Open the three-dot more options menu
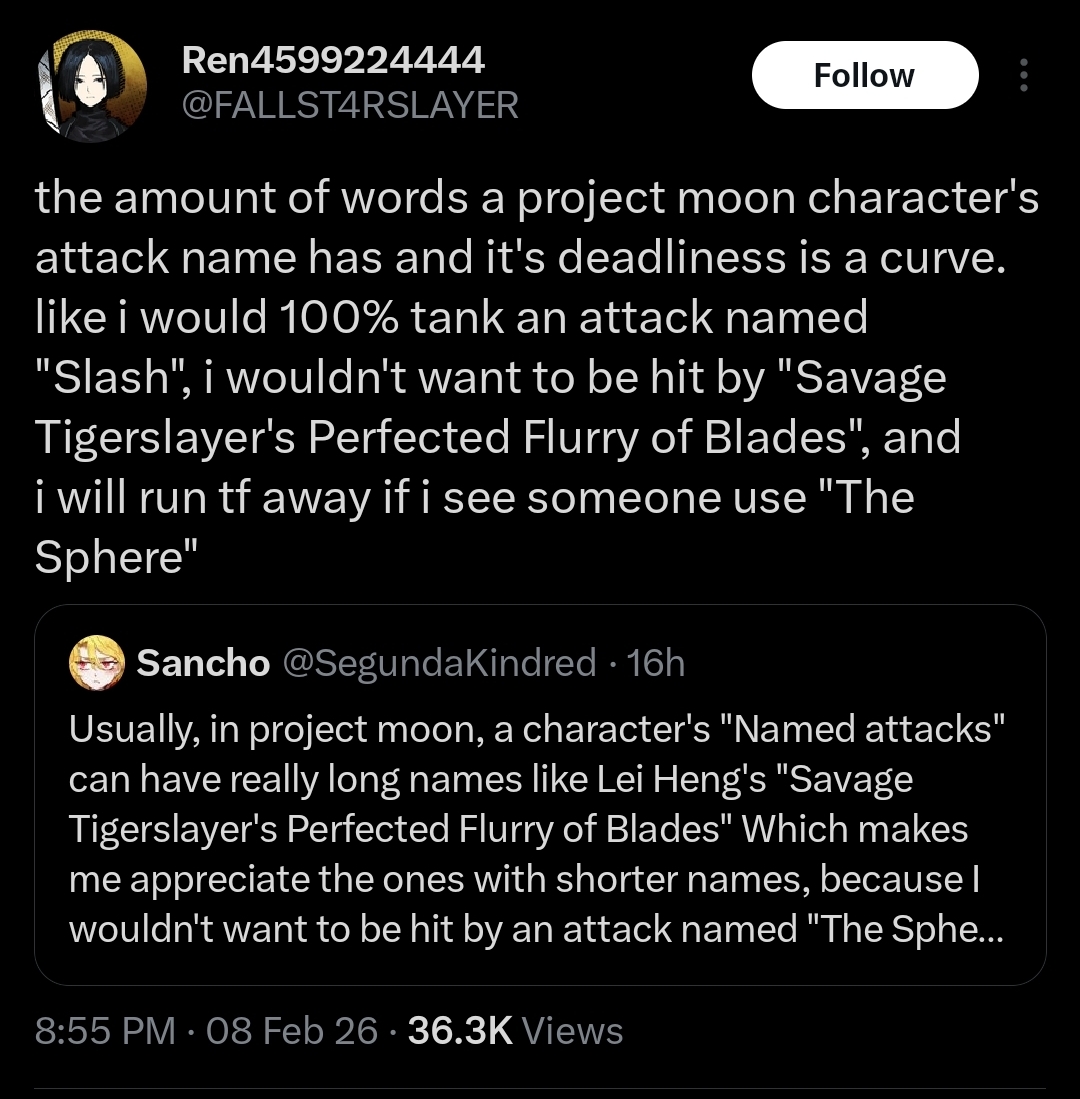1080x1099 pixels. [x=1022, y=75]
